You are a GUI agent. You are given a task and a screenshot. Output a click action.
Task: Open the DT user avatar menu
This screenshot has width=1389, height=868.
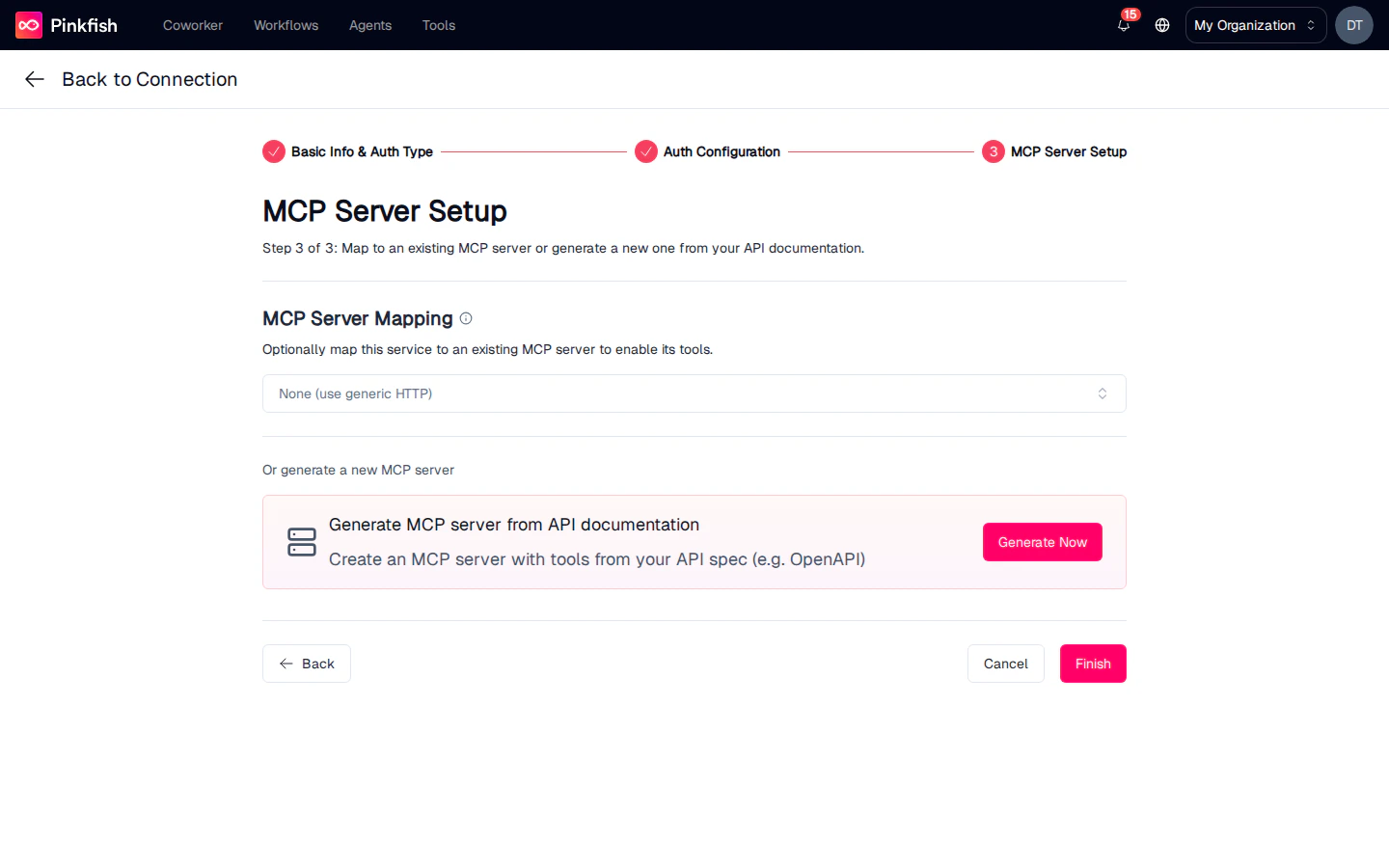[x=1353, y=25]
